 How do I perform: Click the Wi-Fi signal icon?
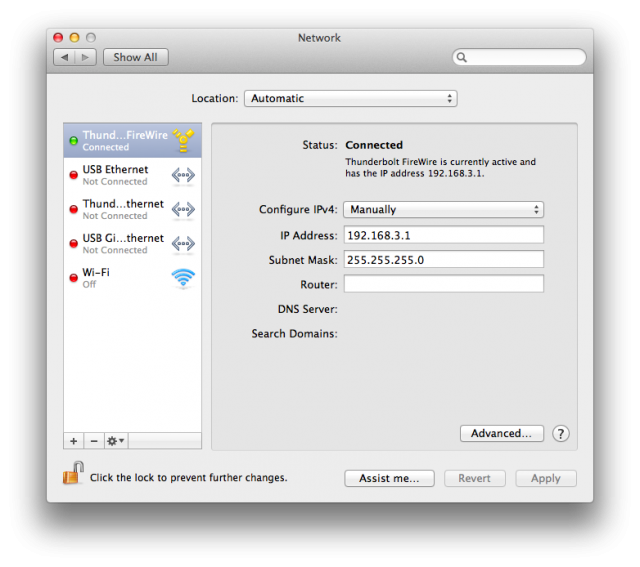pos(183,278)
